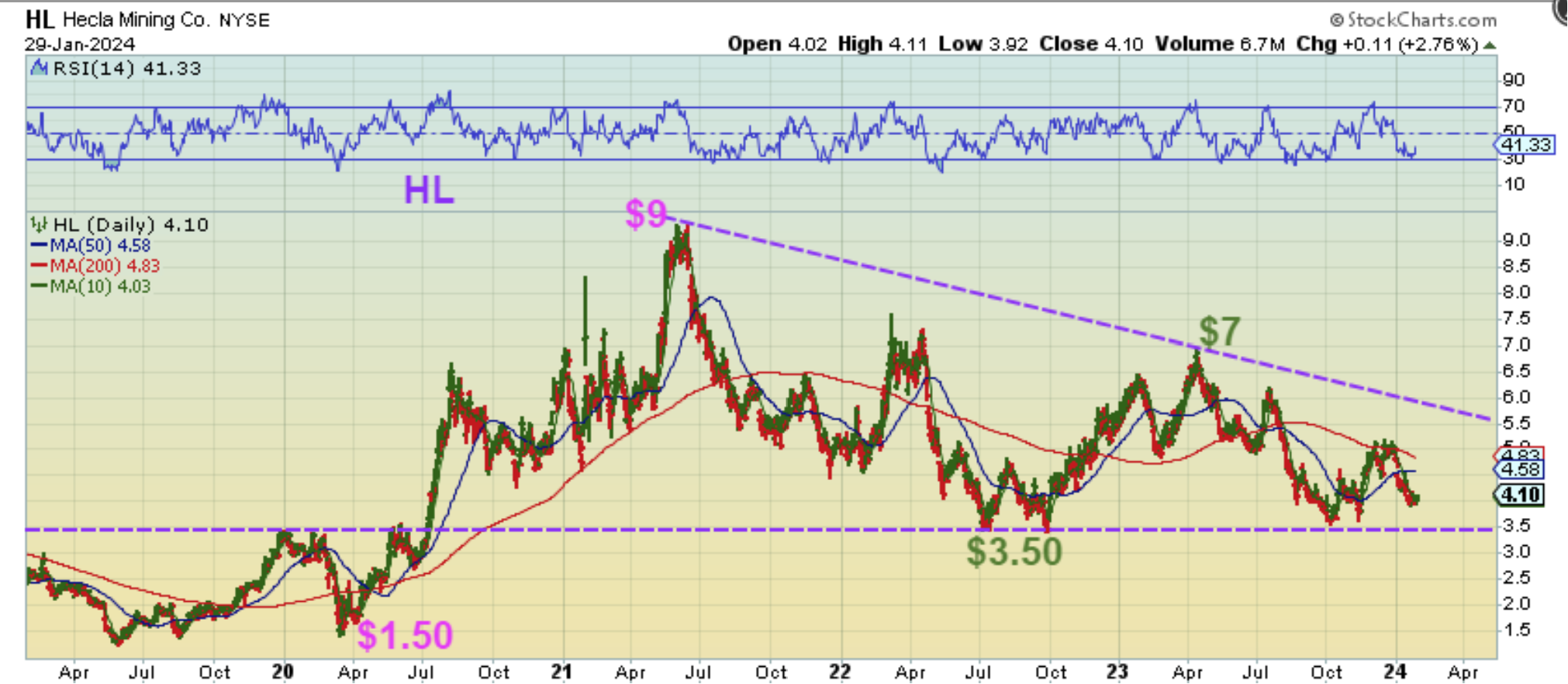The width and height of the screenshot is (1568, 684).
Task: Click the candlestick icon before HL (Daily)
Action: click(39, 225)
